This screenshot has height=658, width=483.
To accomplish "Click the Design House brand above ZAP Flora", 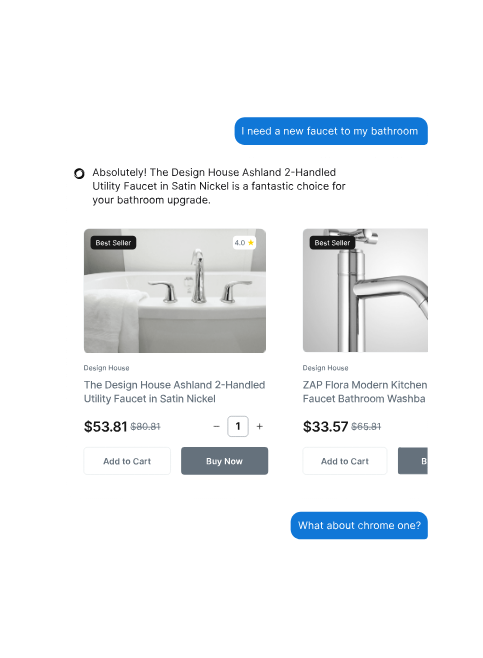I will (326, 368).
